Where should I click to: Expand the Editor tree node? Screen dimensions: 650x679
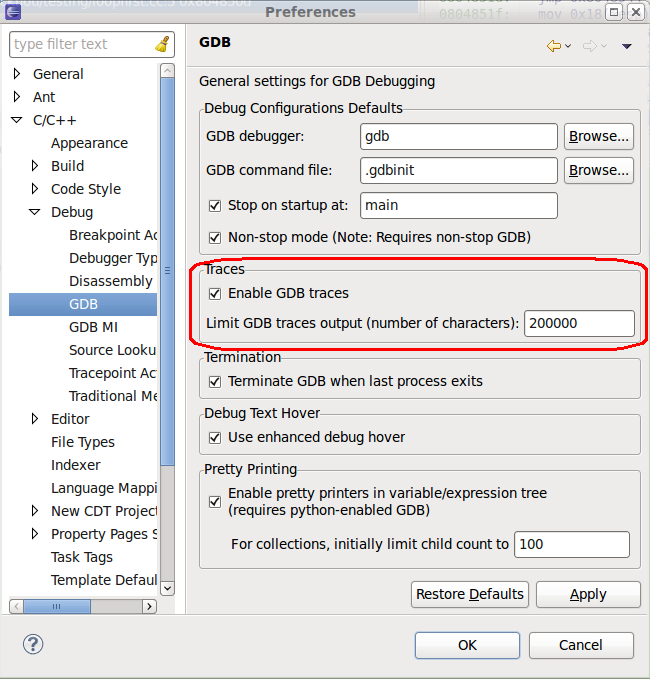(35, 419)
